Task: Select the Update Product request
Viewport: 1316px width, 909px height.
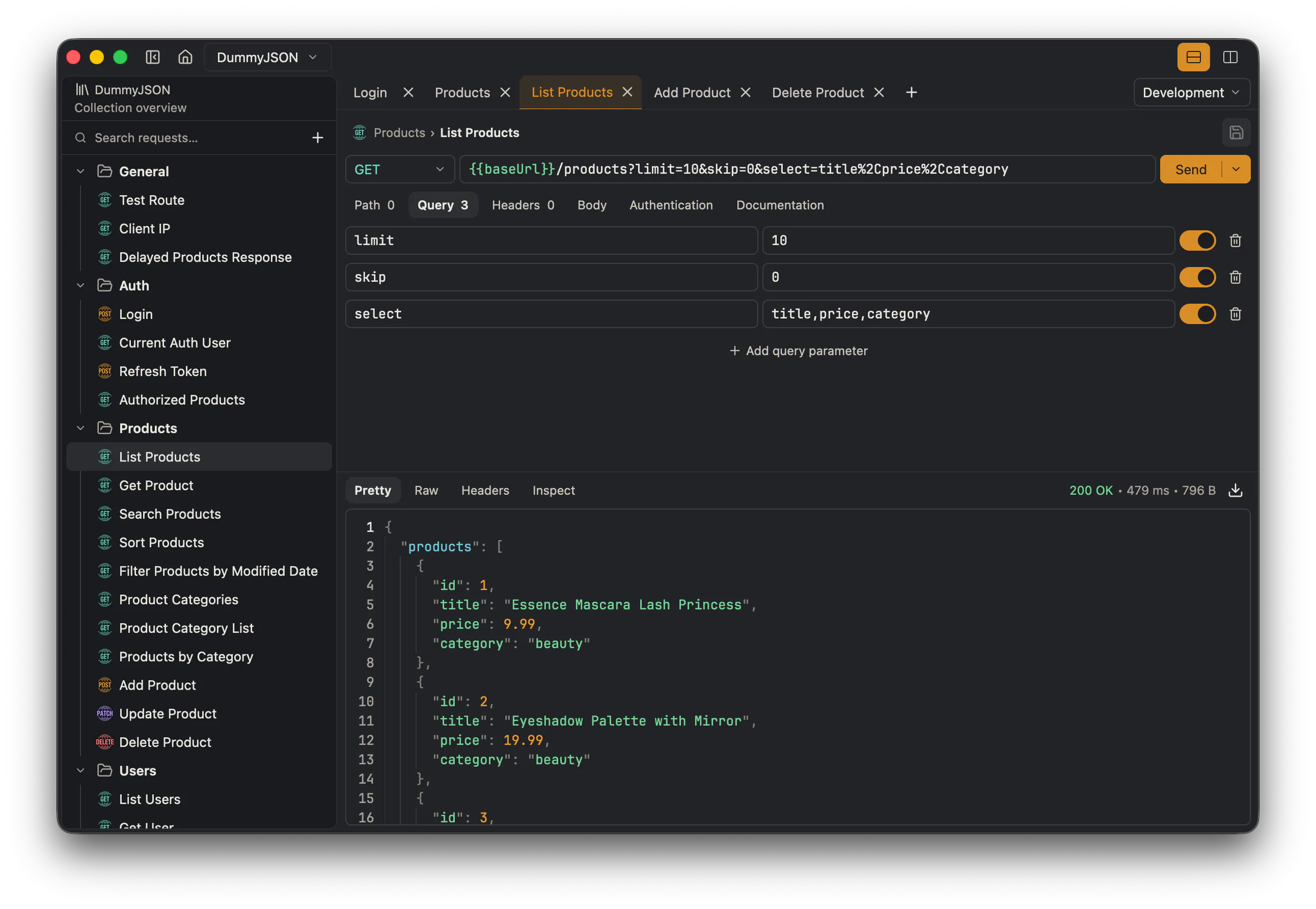Action: [x=199, y=714]
